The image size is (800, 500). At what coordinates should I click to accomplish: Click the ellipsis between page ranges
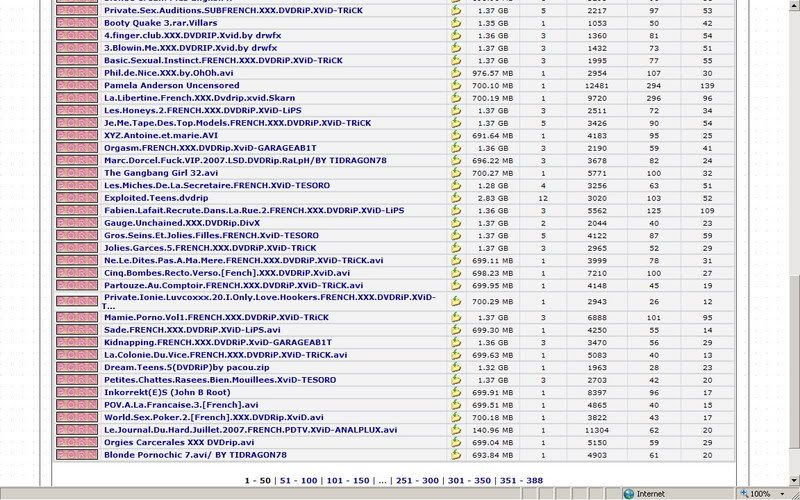tap(383, 481)
